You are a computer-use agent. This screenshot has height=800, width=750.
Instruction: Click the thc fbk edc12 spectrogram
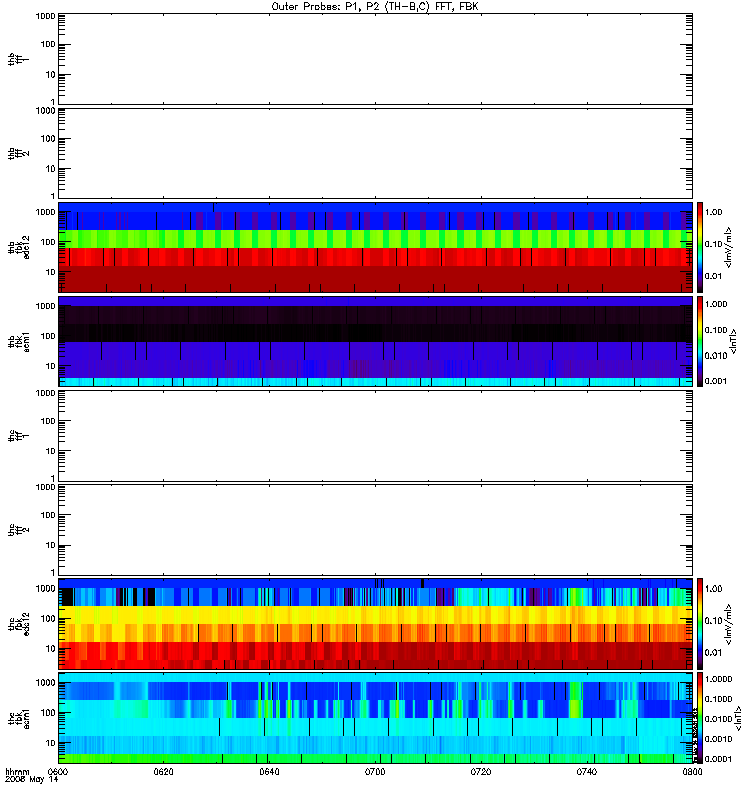tap(375, 624)
